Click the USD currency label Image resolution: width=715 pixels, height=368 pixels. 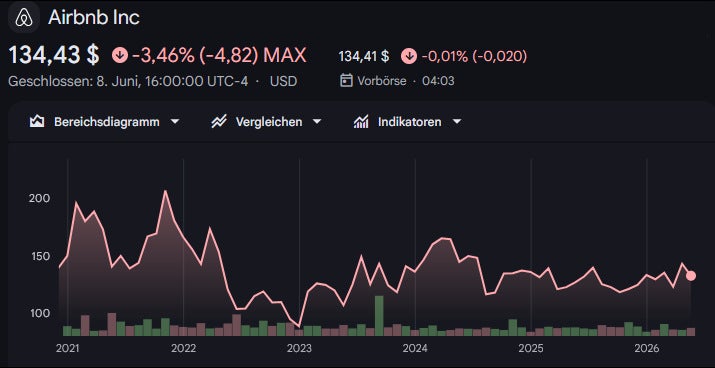coord(283,82)
